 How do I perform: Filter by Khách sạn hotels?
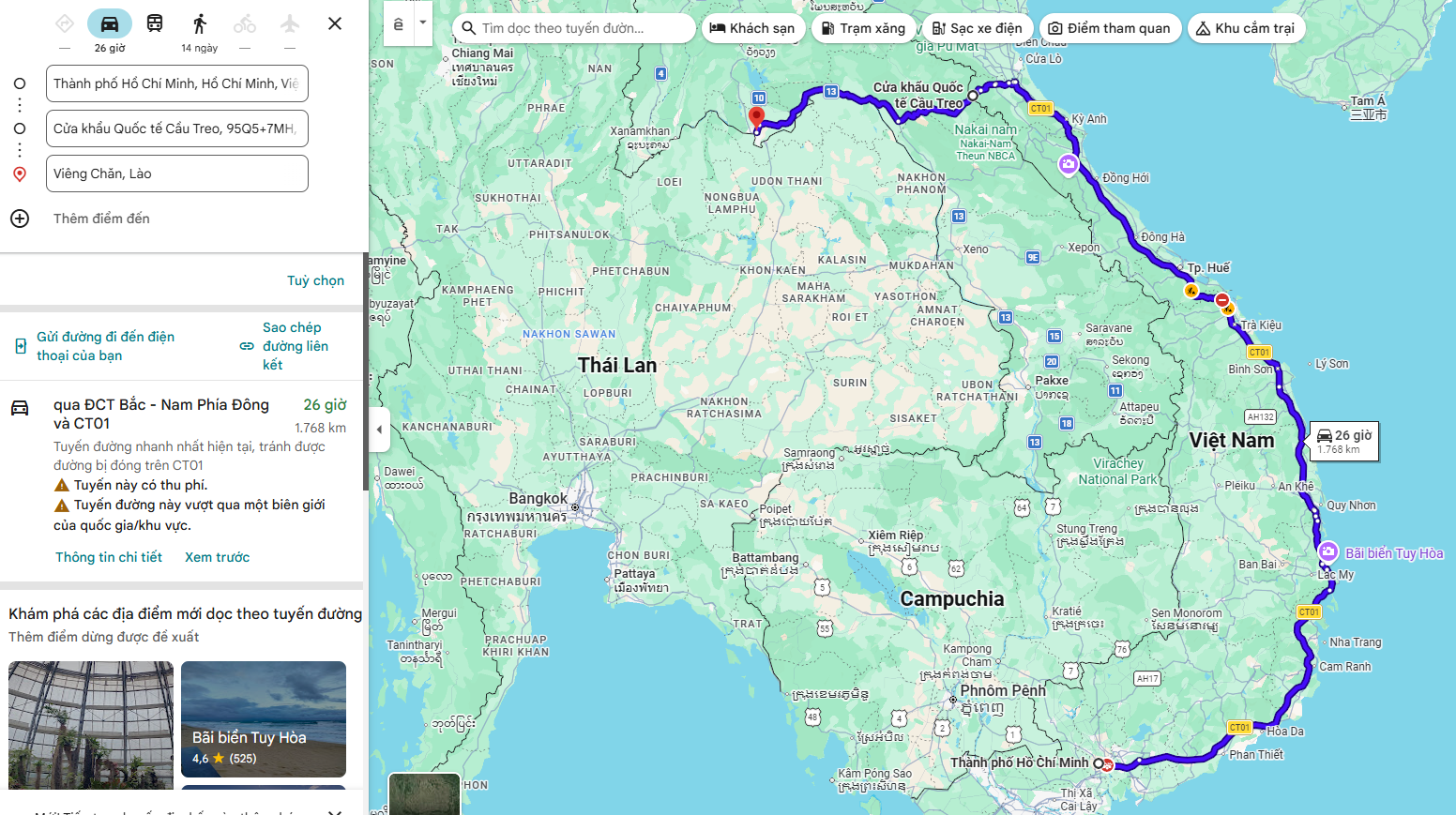click(x=753, y=28)
